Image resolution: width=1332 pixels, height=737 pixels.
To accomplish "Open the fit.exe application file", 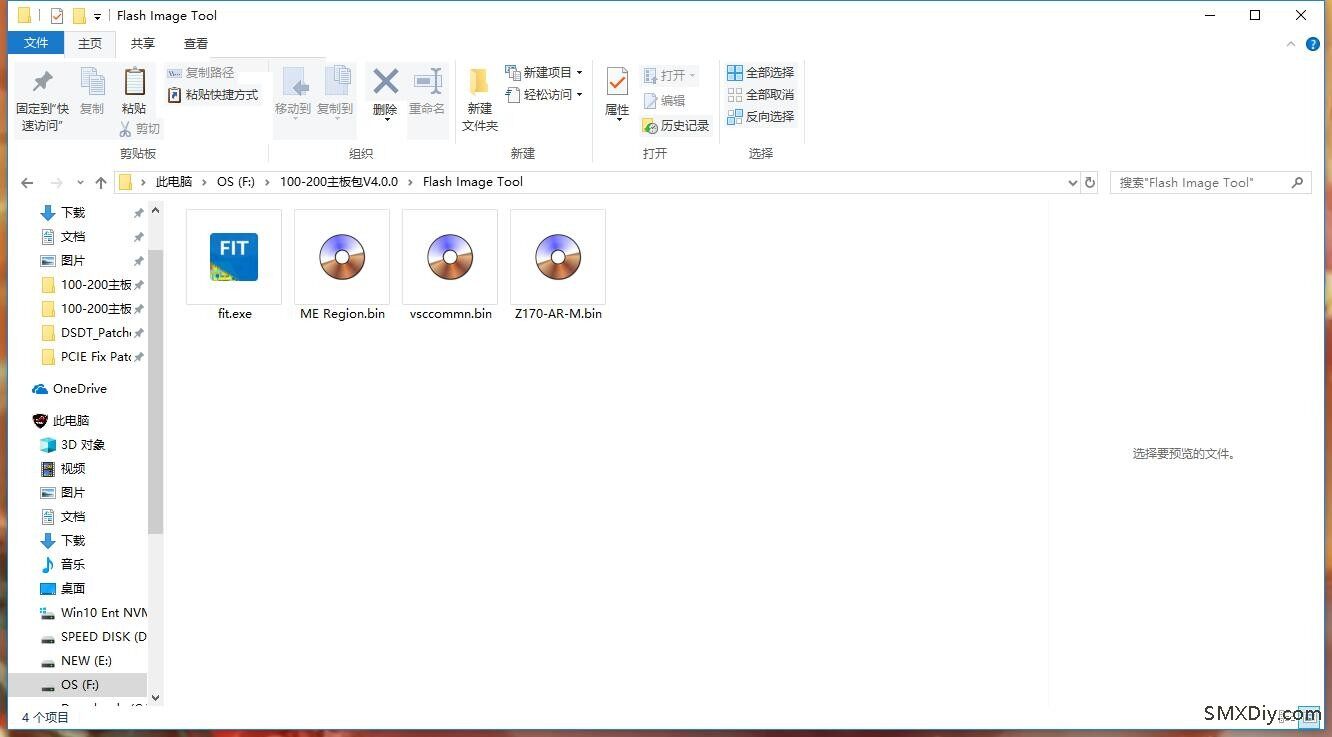I will [234, 265].
